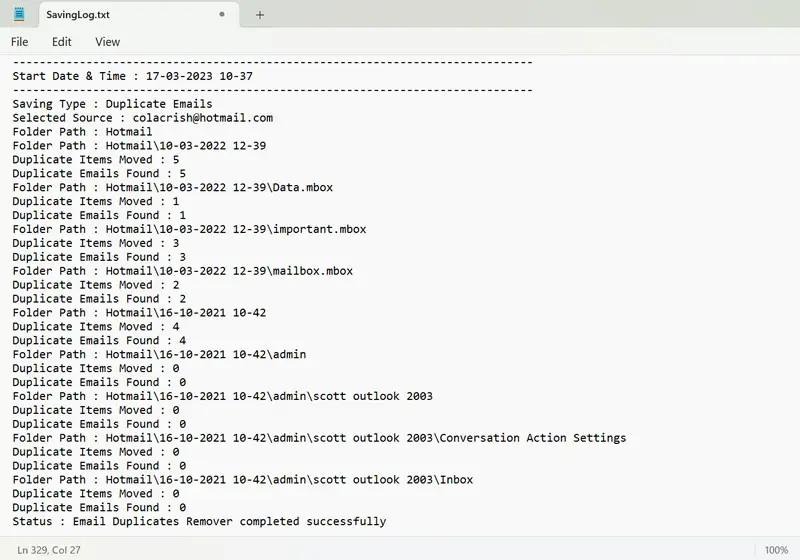800x560 pixels.
Task: Click the important.mbox folder path line
Action: pos(189,229)
